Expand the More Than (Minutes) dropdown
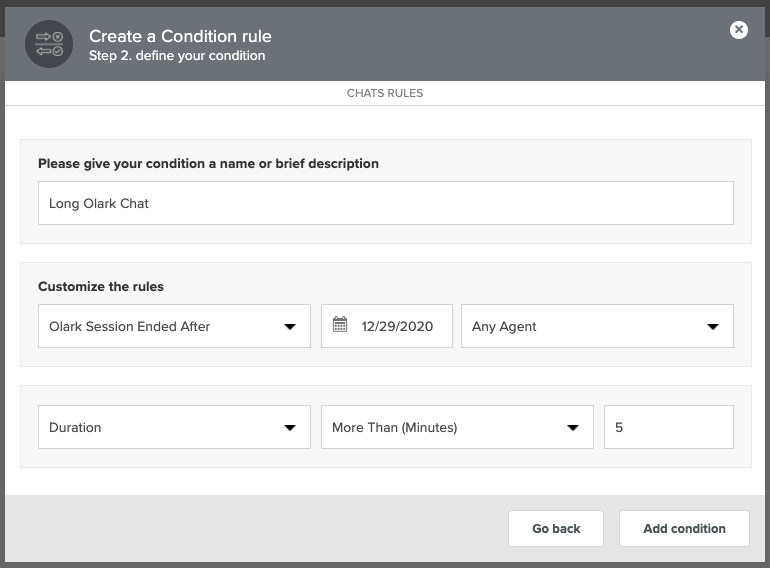 pos(457,427)
